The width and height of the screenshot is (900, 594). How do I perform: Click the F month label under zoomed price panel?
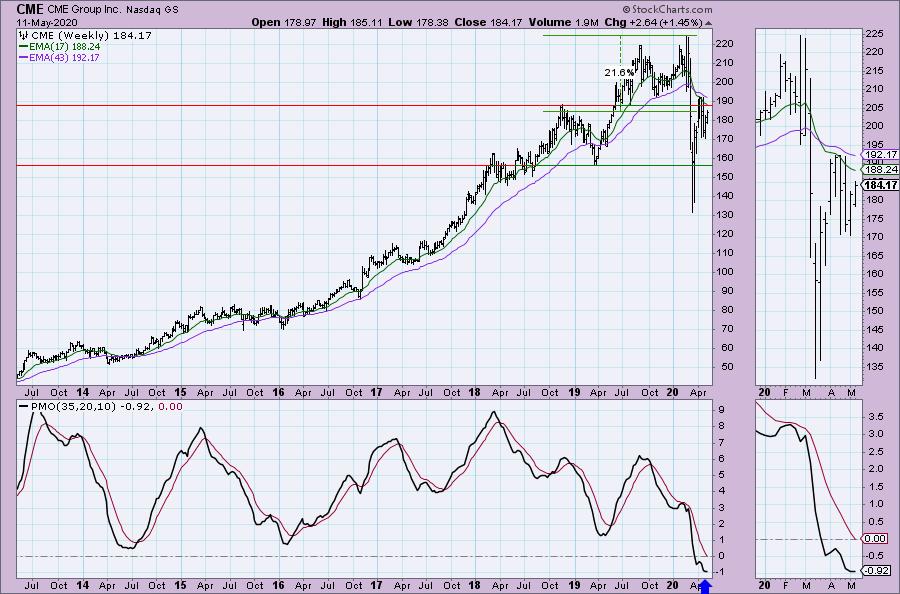pyautogui.click(x=785, y=393)
